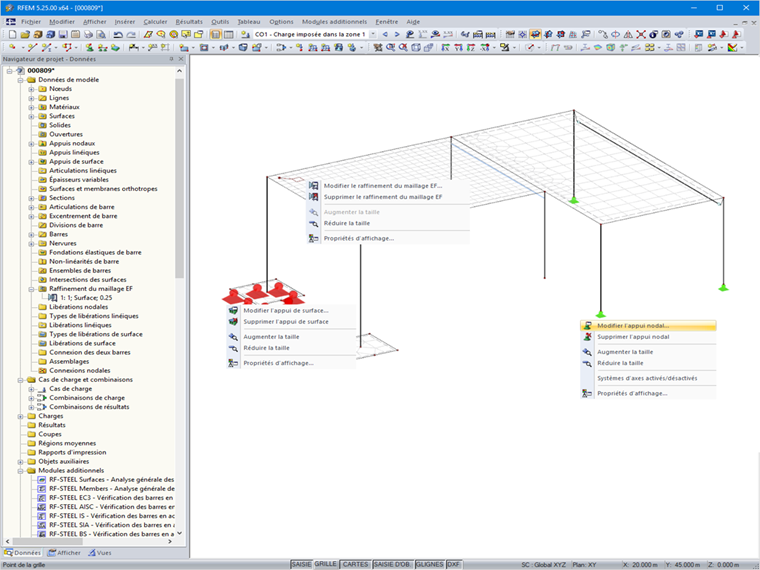Select Appuis linéiques tree item
Screen dimensions: 760x570
pyautogui.click(x=74, y=152)
